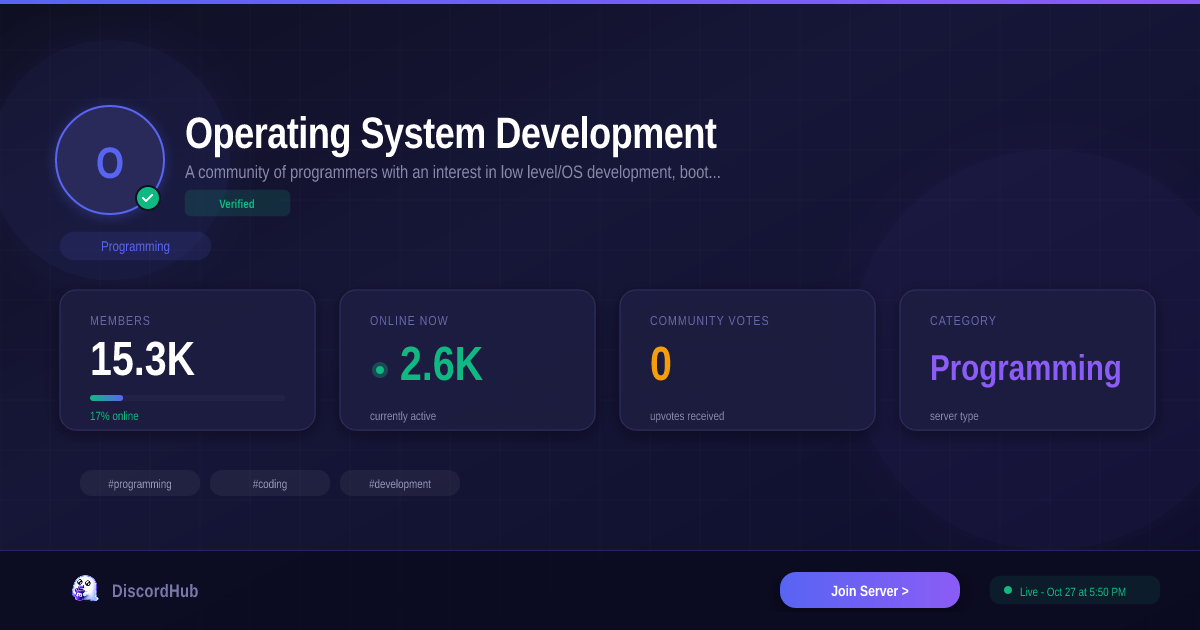The height and width of the screenshot is (630, 1200).
Task: Click the Verified badge label
Action: [x=237, y=203]
